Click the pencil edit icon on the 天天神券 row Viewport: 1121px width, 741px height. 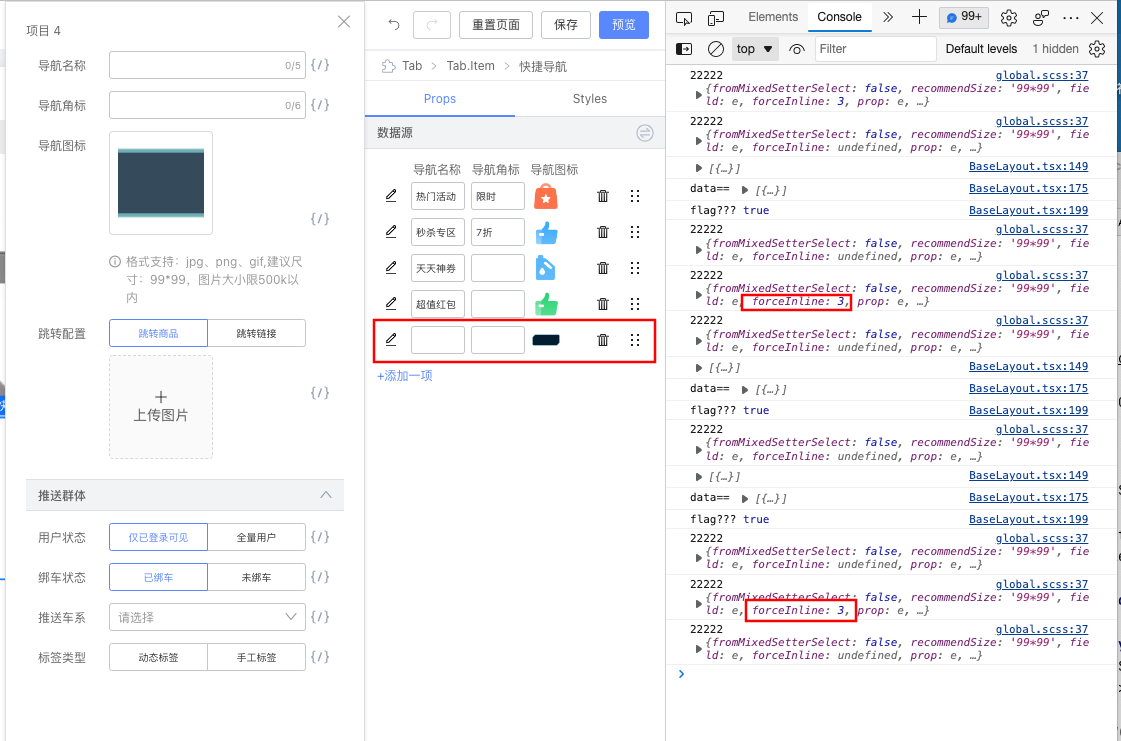391,267
